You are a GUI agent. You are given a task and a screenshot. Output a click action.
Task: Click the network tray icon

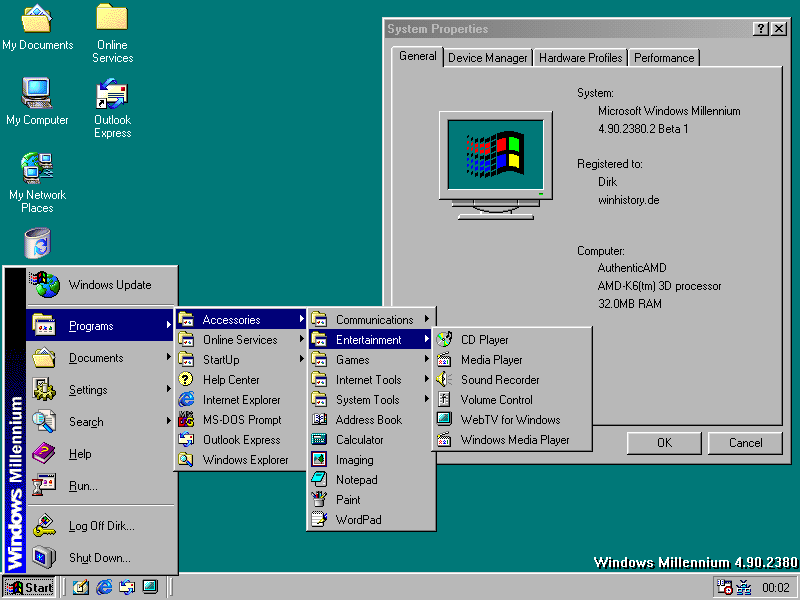click(744, 587)
